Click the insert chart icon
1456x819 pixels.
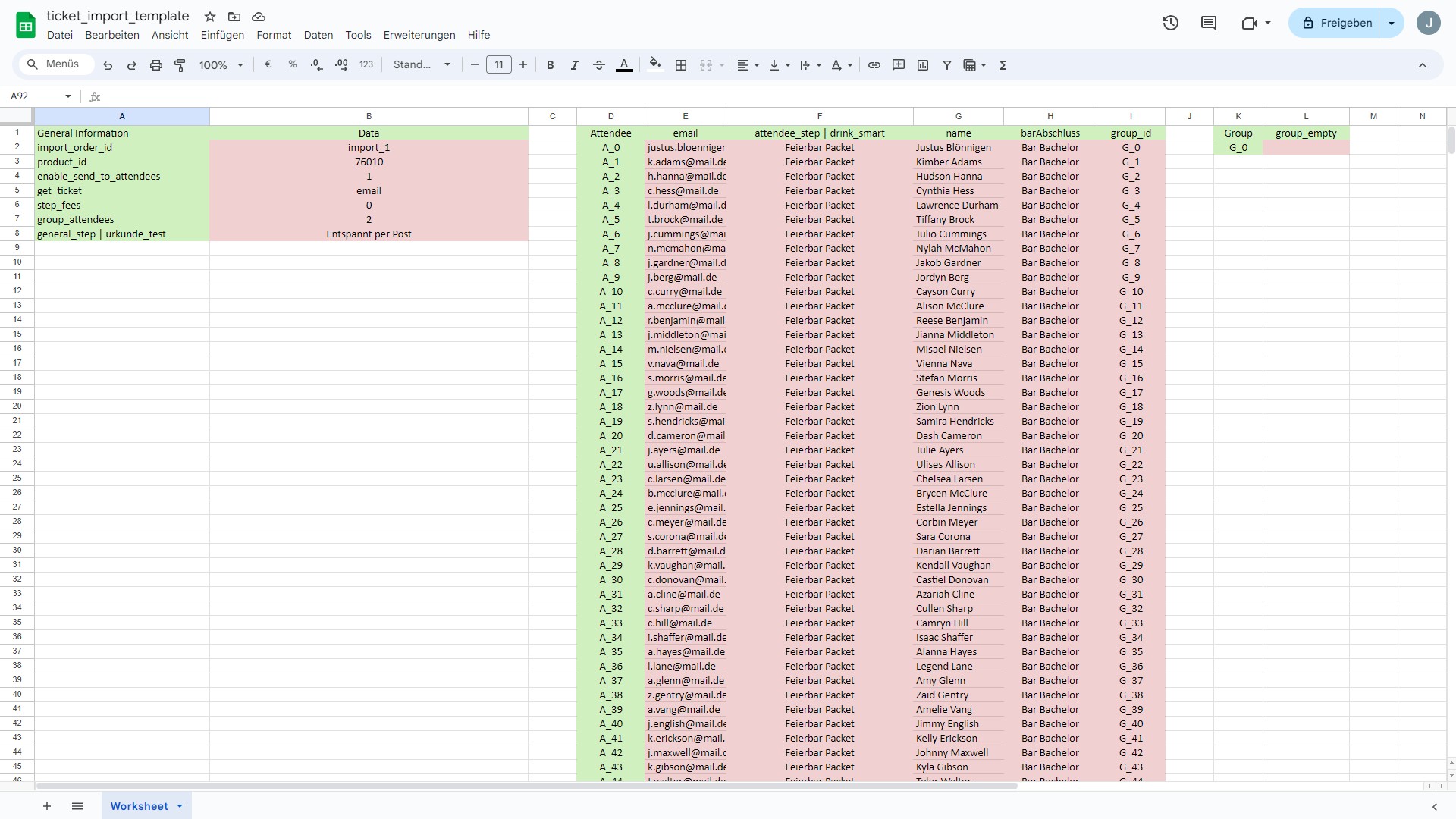pos(923,66)
